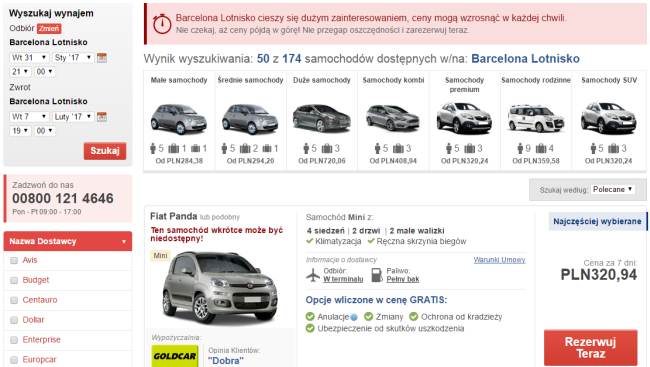Click the Samochody kombi car image
The width and height of the screenshot is (650, 367).
click(x=393, y=118)
